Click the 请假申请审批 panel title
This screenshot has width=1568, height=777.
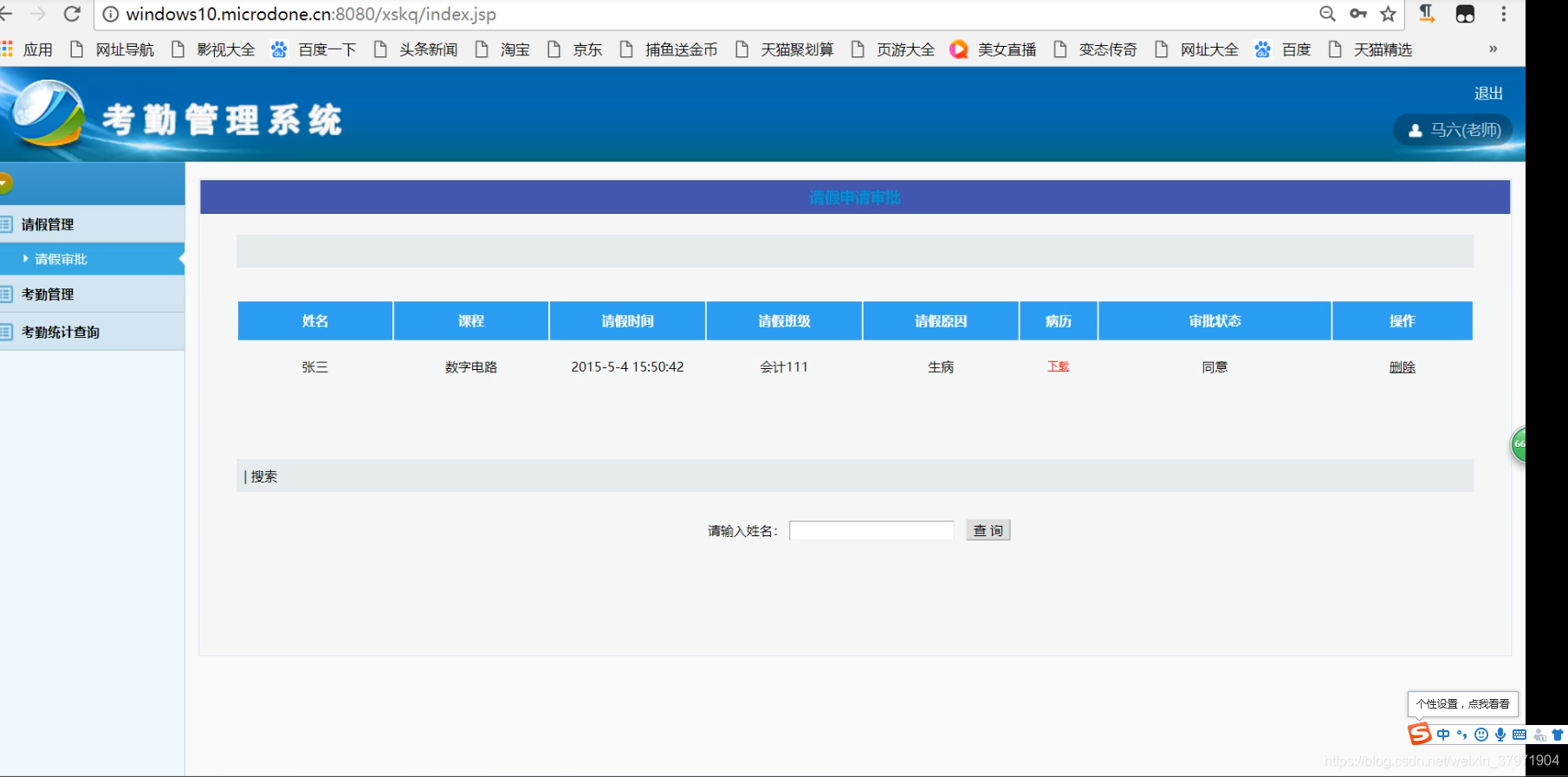pos(855,197)
